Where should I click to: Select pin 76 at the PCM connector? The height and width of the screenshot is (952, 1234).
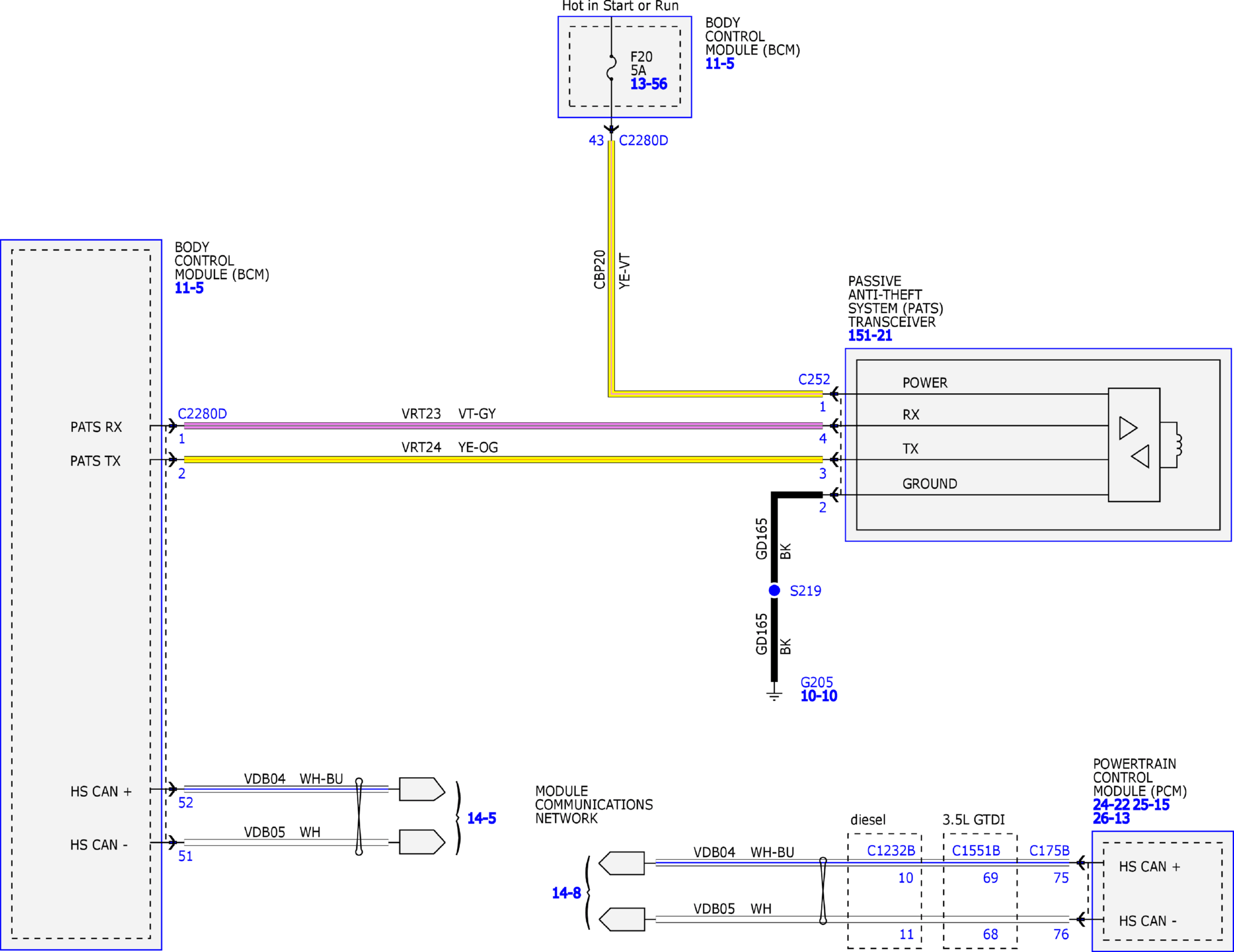pos(1061,934)
